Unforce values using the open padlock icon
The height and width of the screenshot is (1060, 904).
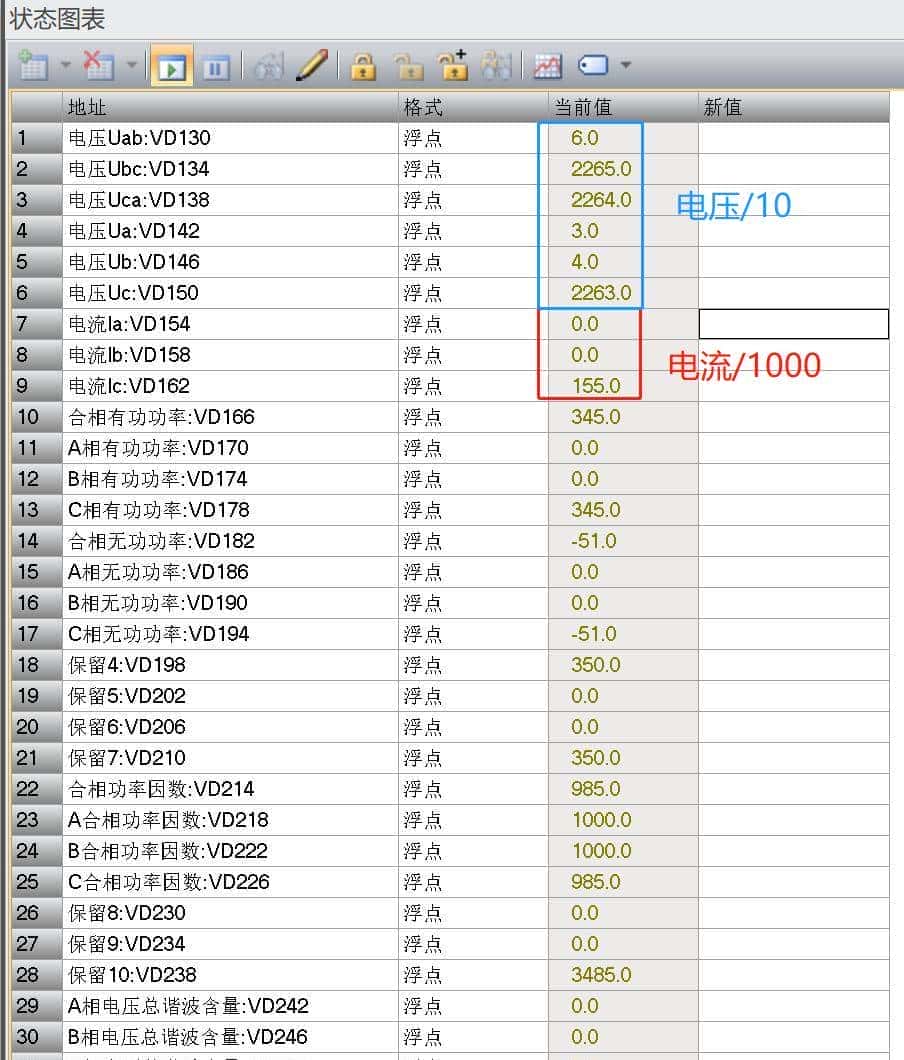point(409,66)
